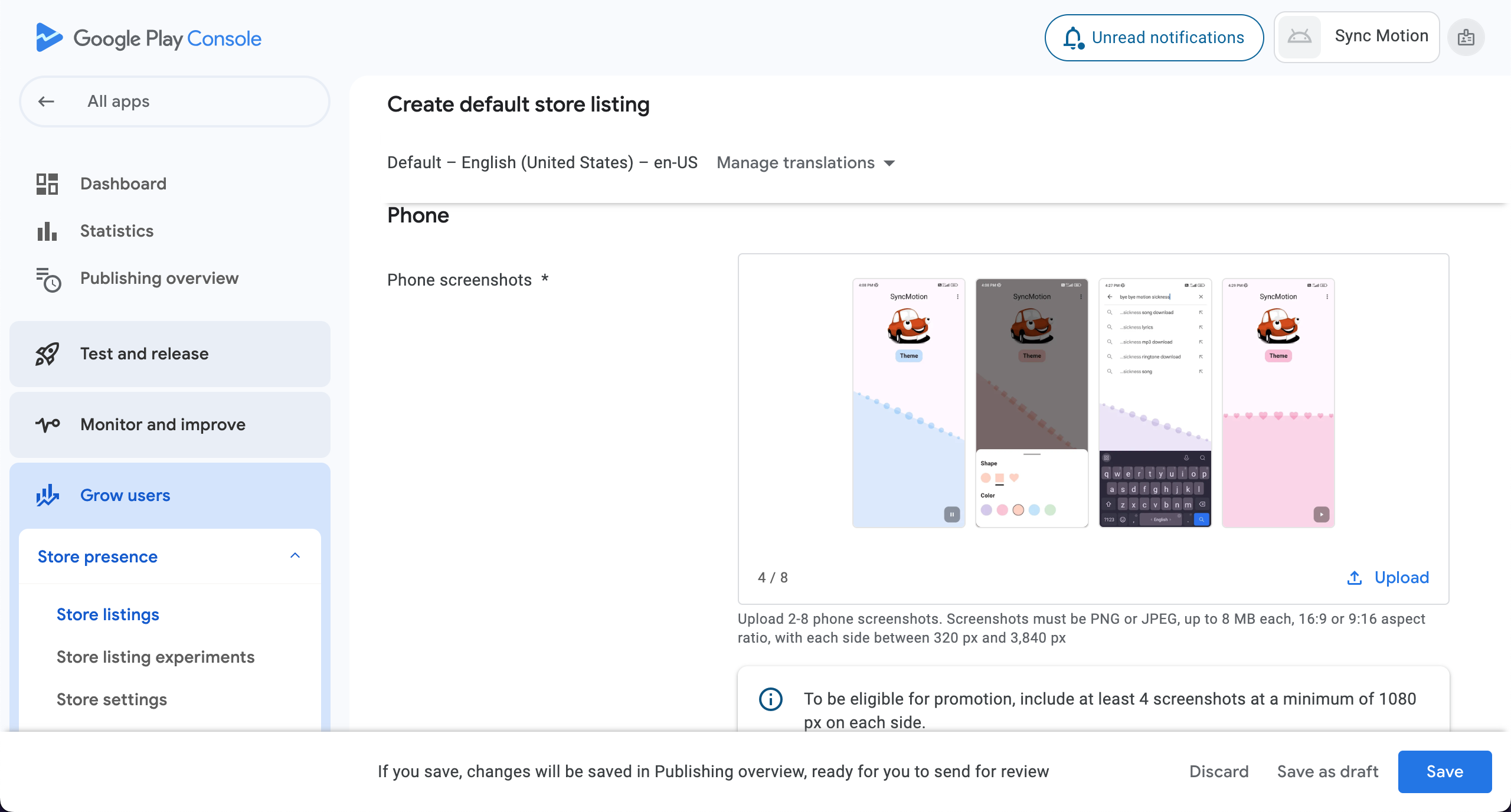1511x812 pixels.
Task: Click the 4 / 8 screenshot counter
Action: pyautogui.click(x=773, y=578)
